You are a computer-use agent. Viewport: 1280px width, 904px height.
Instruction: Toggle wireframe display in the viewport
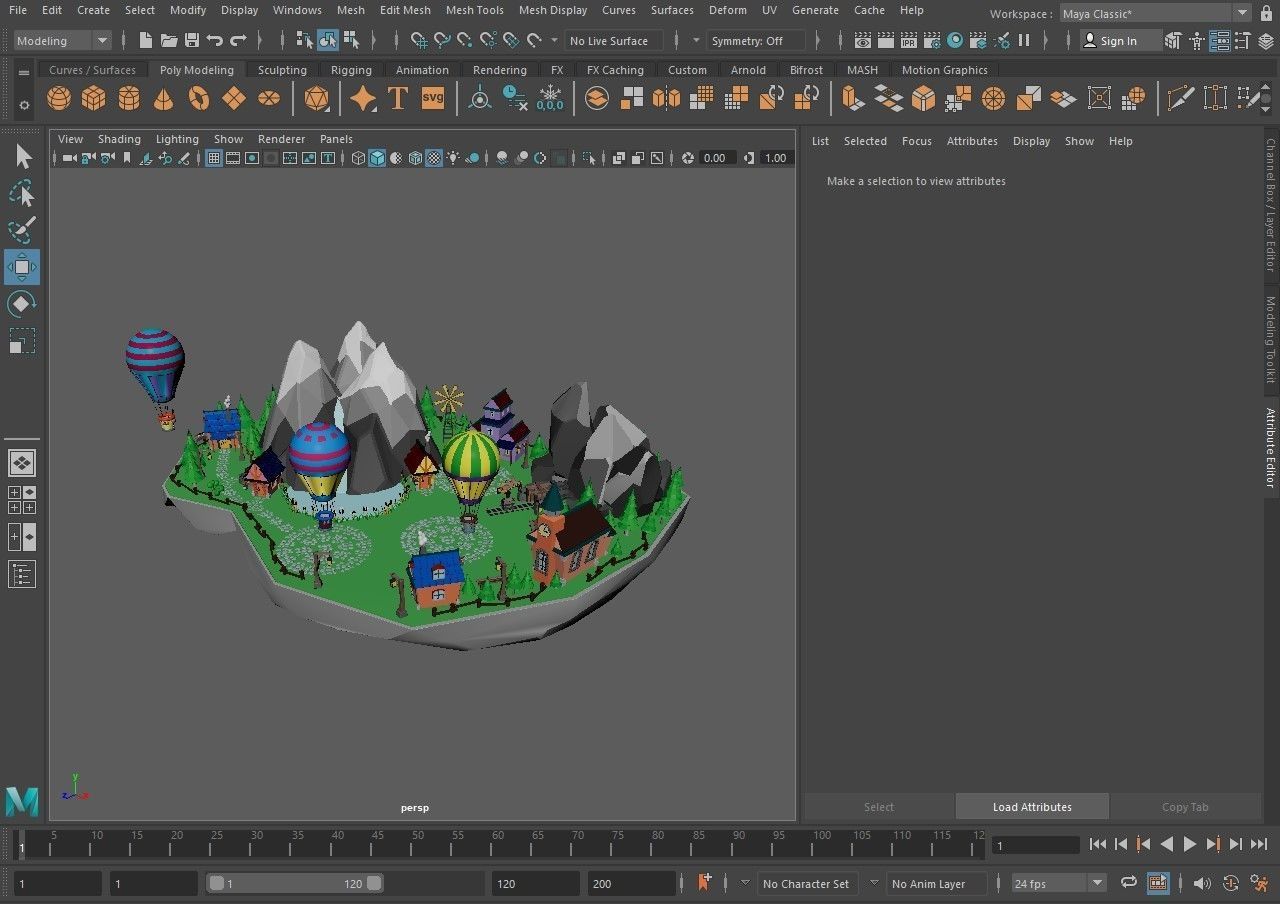coord(358,158)
